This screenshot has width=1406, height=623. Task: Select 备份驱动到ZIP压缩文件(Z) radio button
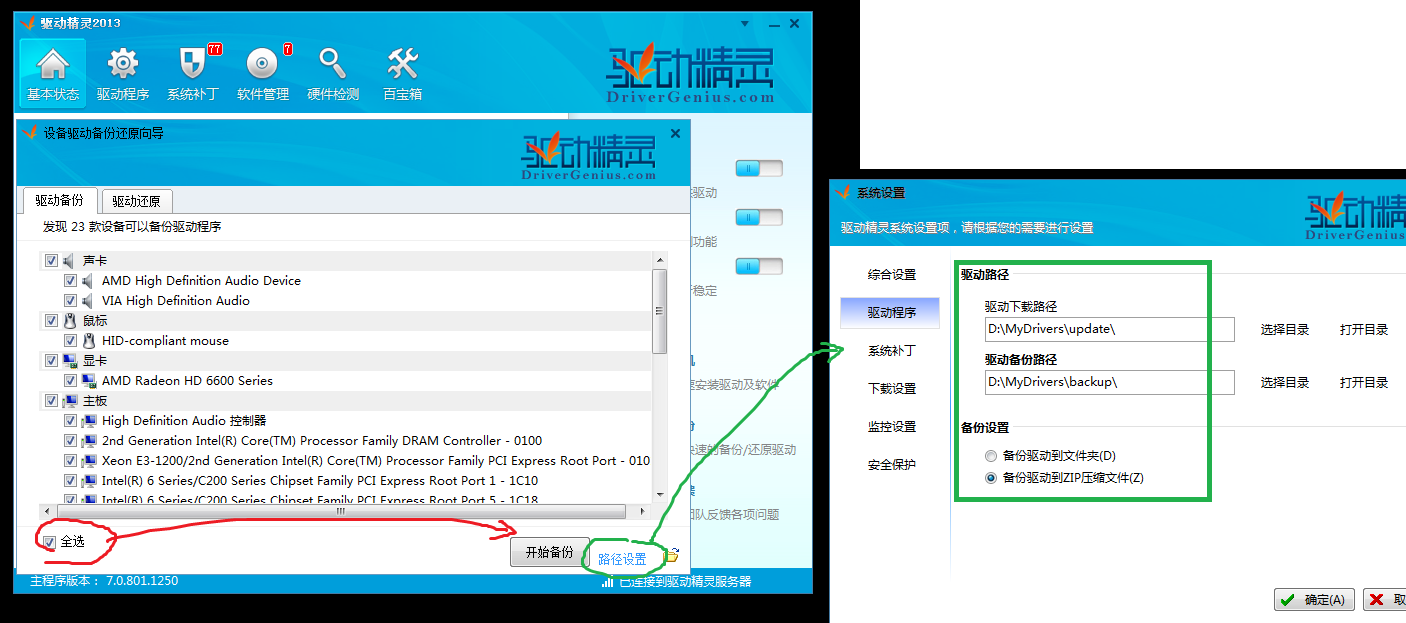click(991, 478)
